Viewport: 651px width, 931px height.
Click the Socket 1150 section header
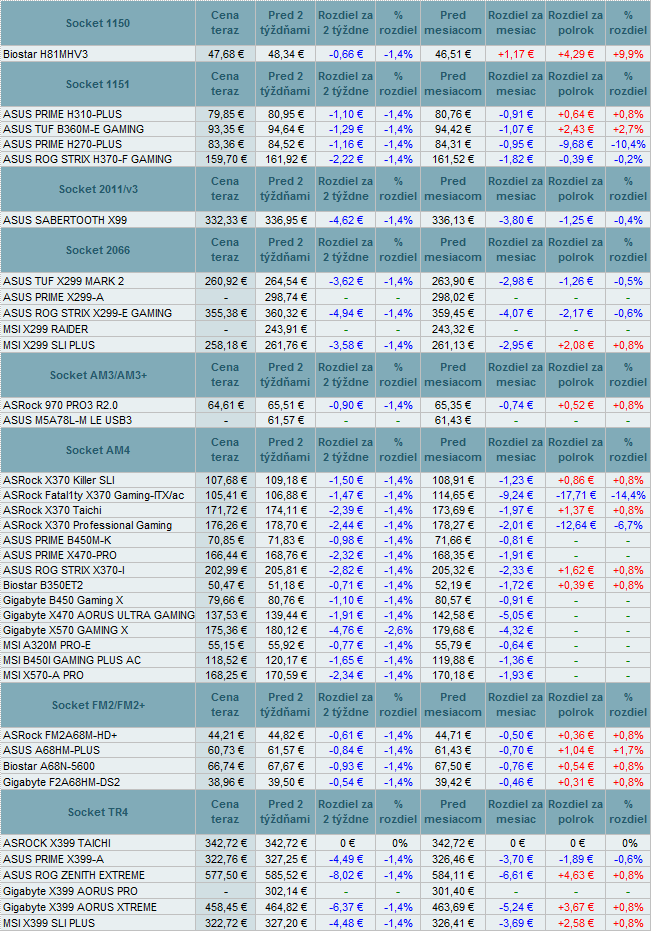97,23
